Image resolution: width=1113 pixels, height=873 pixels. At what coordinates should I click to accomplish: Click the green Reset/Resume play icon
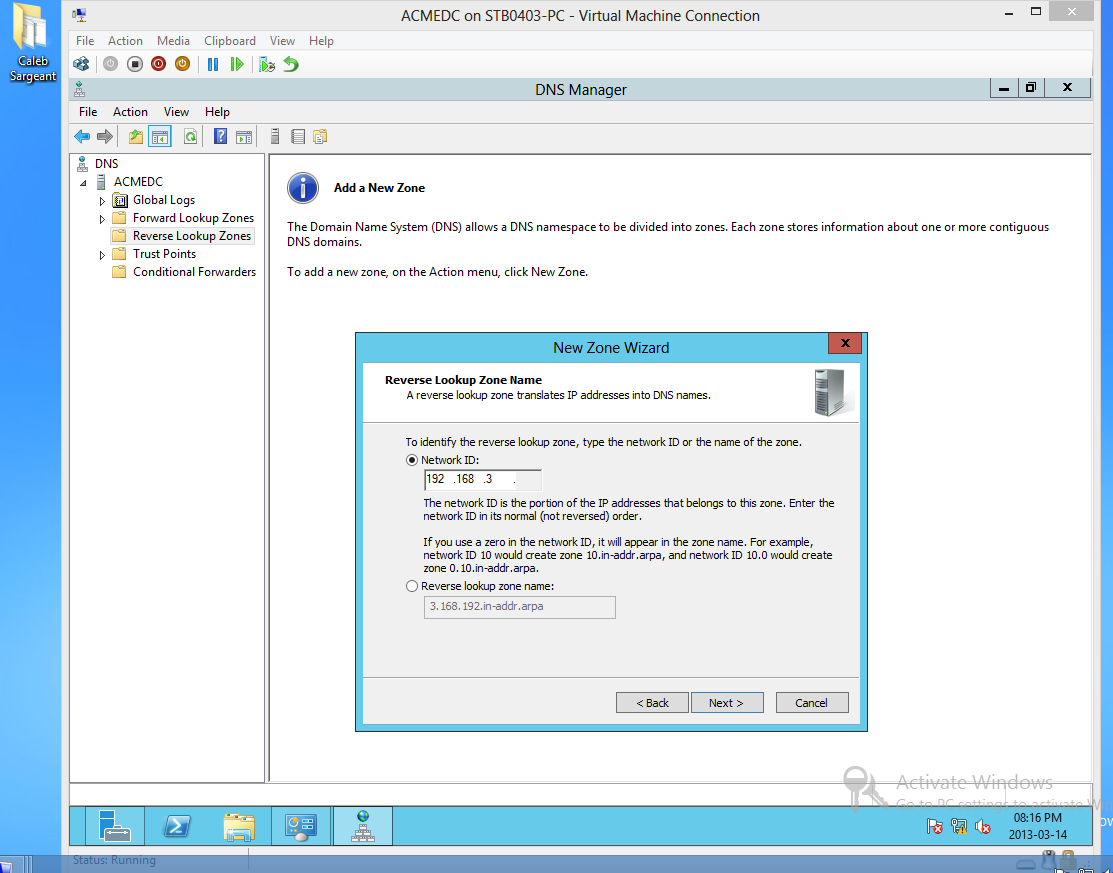coord(237,65)
